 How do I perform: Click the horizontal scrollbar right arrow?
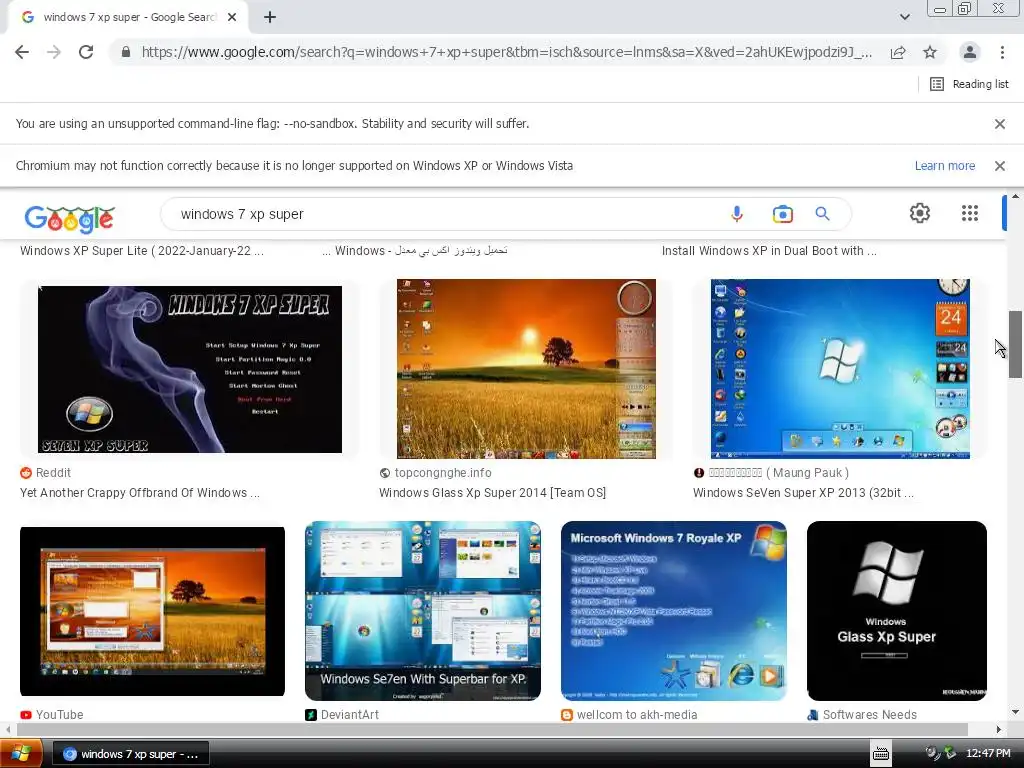click(999, 729)
